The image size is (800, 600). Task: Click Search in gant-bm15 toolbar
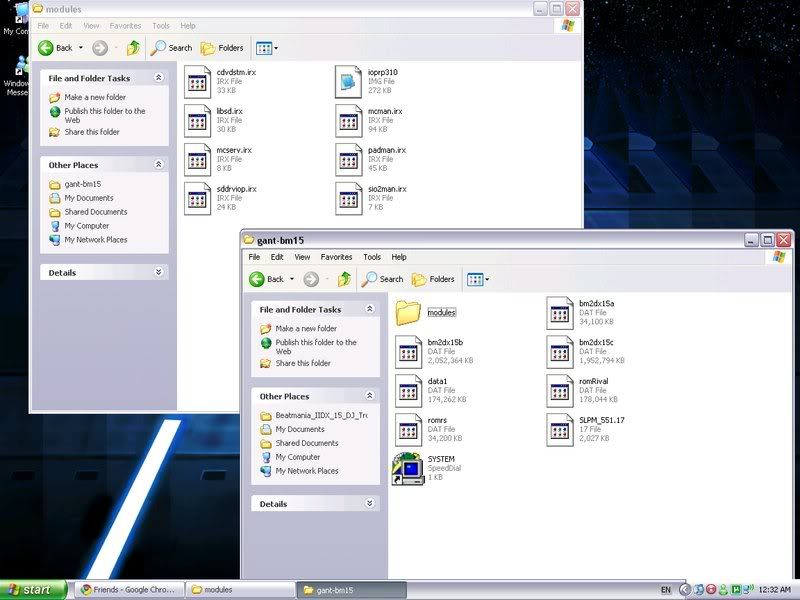382,279
